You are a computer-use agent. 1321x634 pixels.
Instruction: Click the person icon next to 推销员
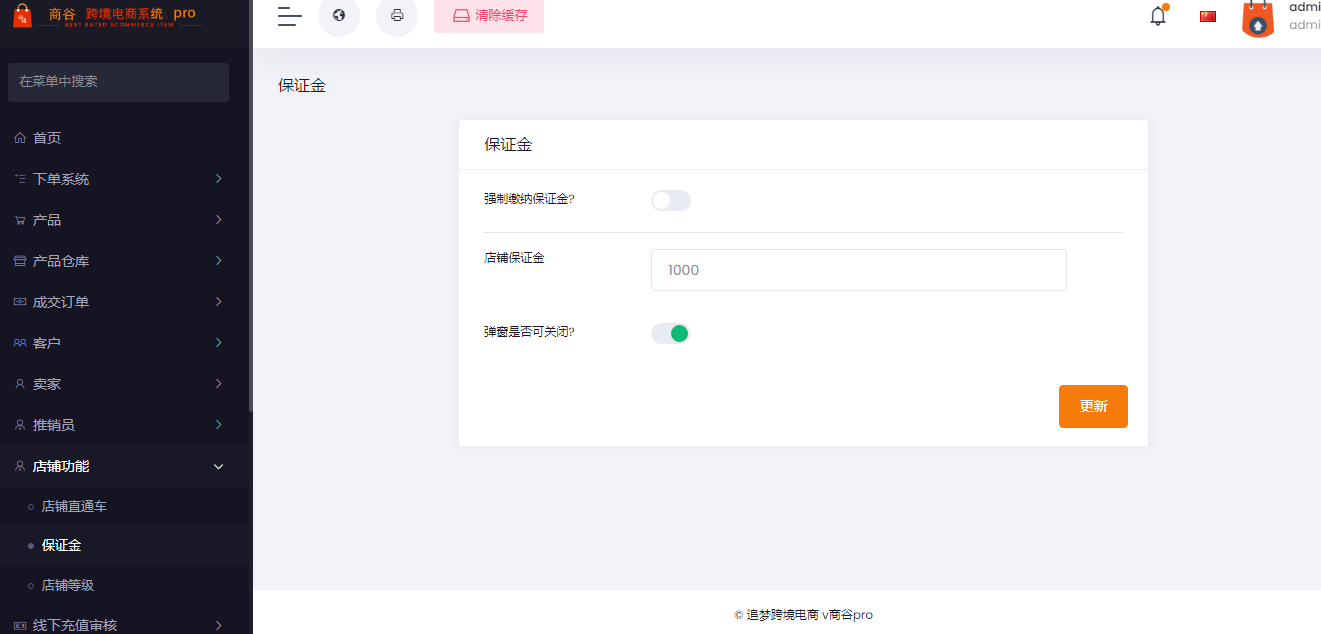20,425
